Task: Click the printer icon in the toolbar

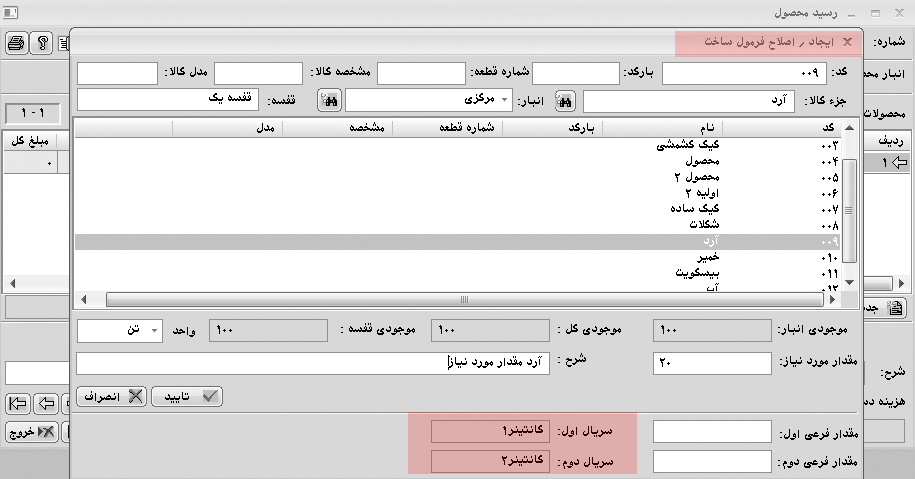Action: pyautogui.click(x=16, y=42)
